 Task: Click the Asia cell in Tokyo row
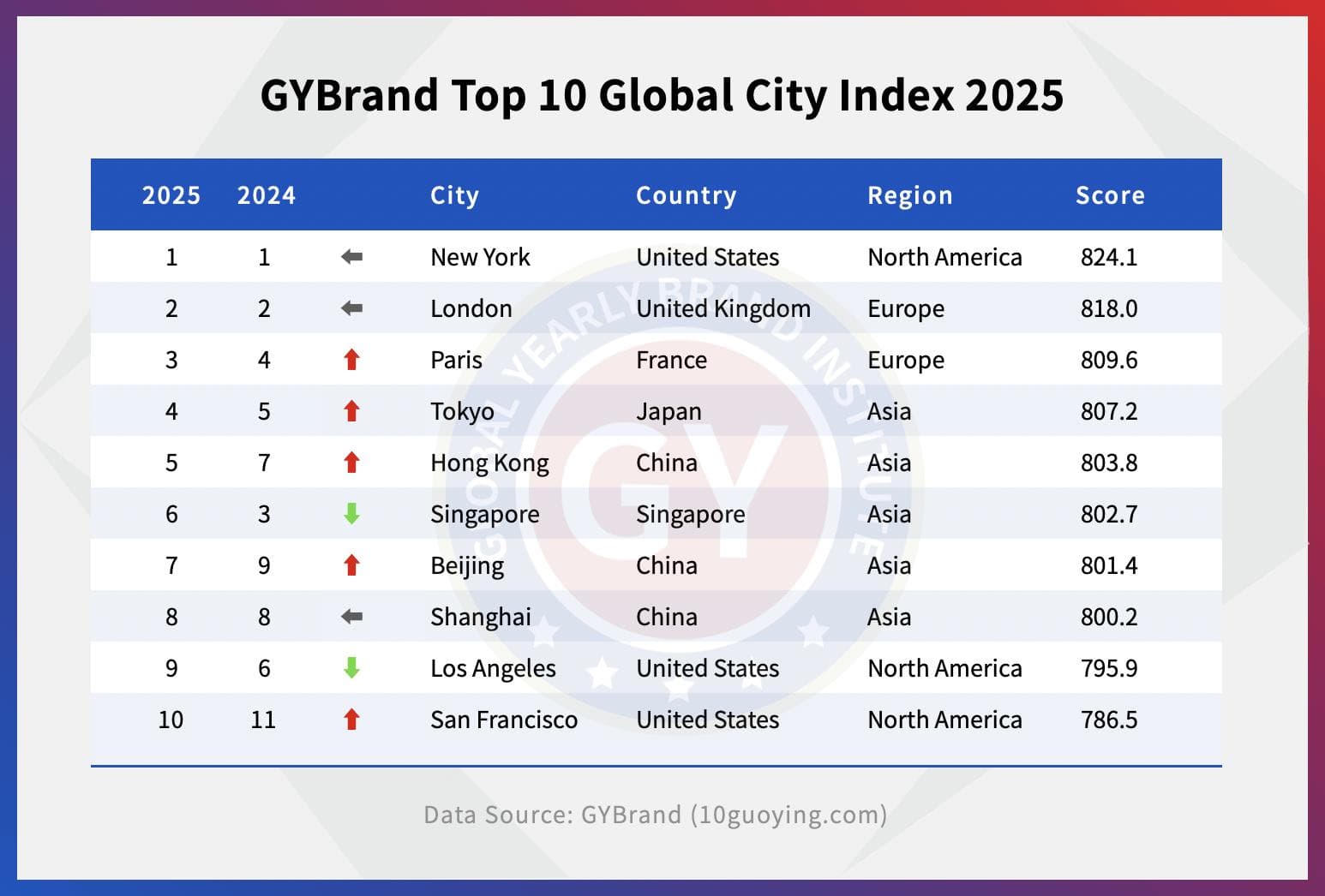click(889, 411)
